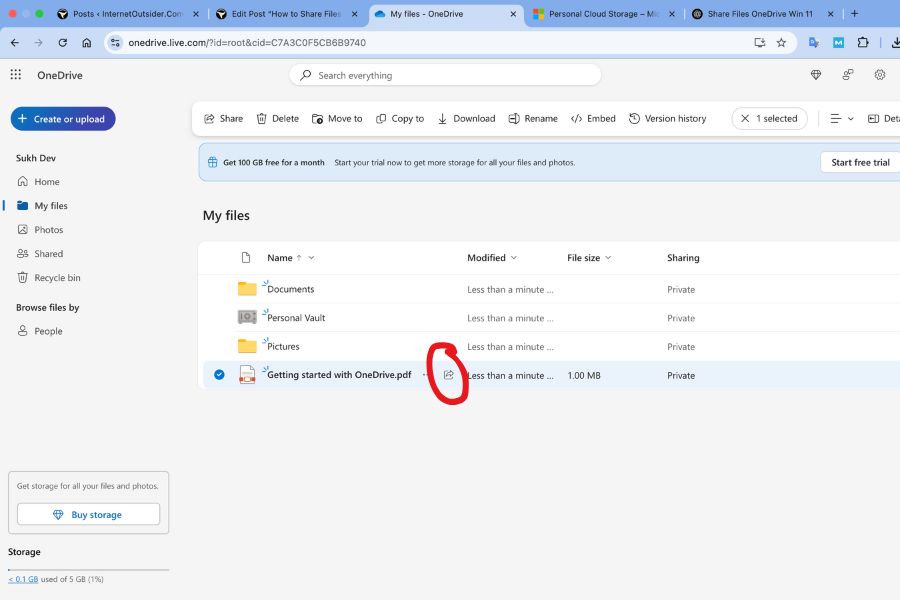
Task: Click share icon on Getting started PDF row
Action: pyautogui.click(x=449, y=375)
